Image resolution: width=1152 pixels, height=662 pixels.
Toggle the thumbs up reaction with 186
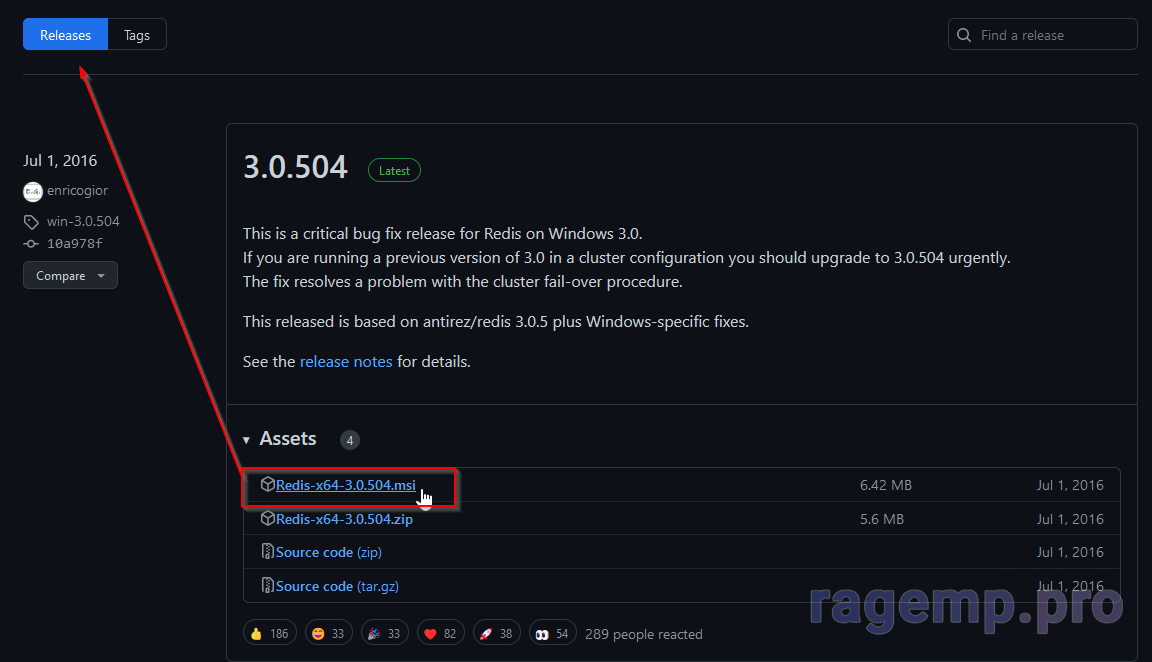[x=270, y=633]
